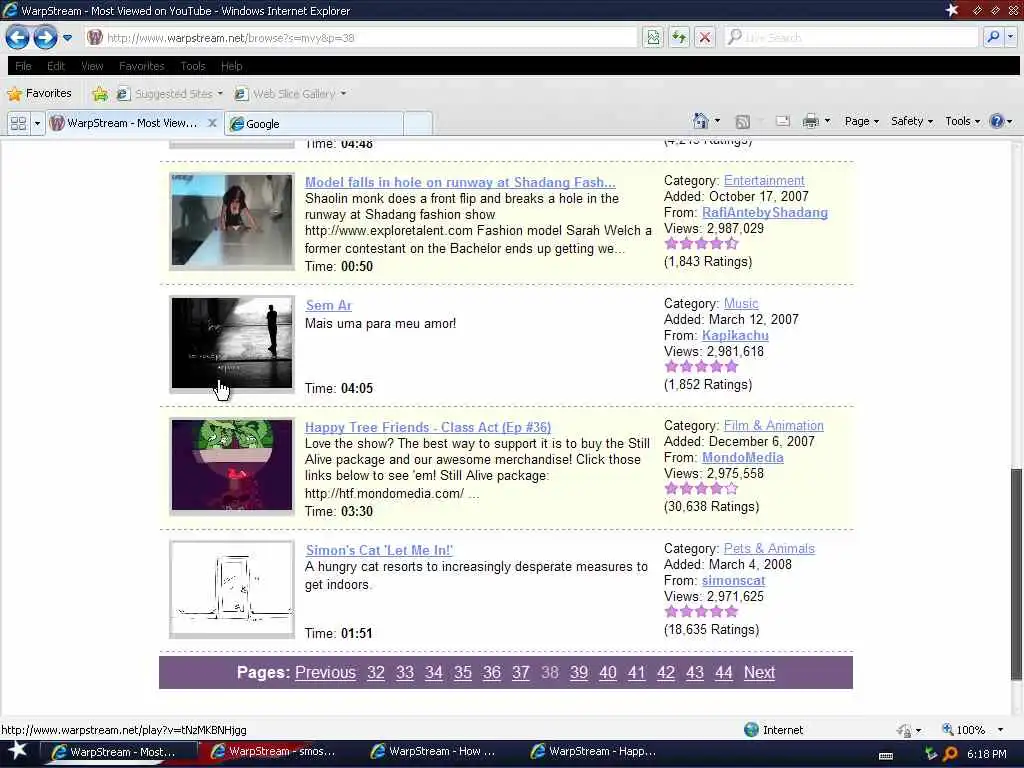Image resolution: width=1024 pixels, height=768 pixels.
Task: Click the Read Mail toolbar icon
Action: tap(782, 121)
